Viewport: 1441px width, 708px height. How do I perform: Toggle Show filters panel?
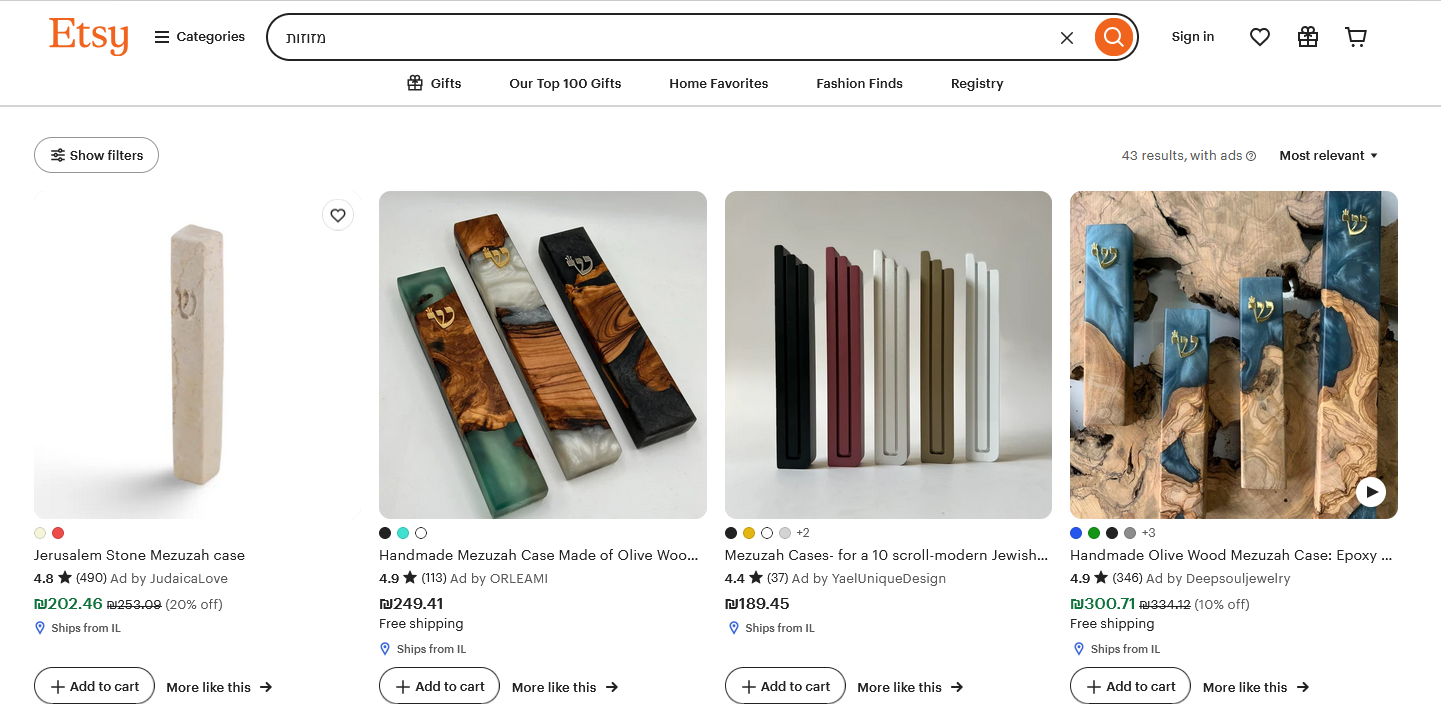coord(96,155)
